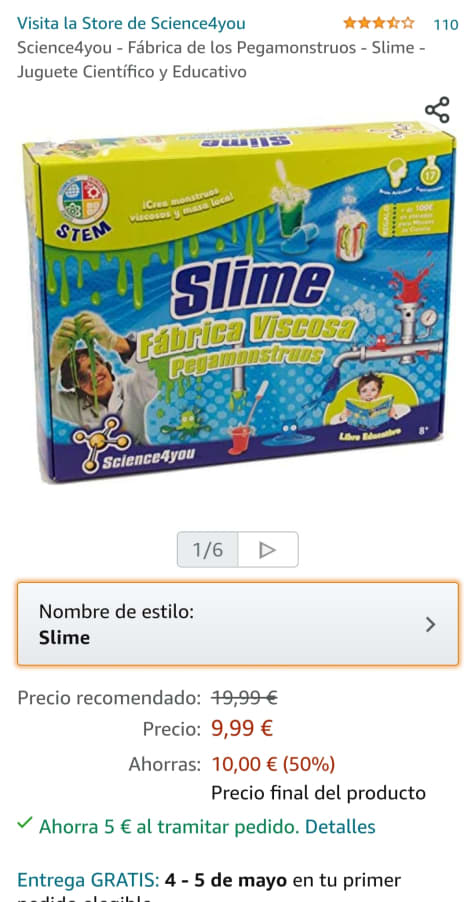
Task: Click the 10,00 € (50%) savings text
Action: [274, 765]
